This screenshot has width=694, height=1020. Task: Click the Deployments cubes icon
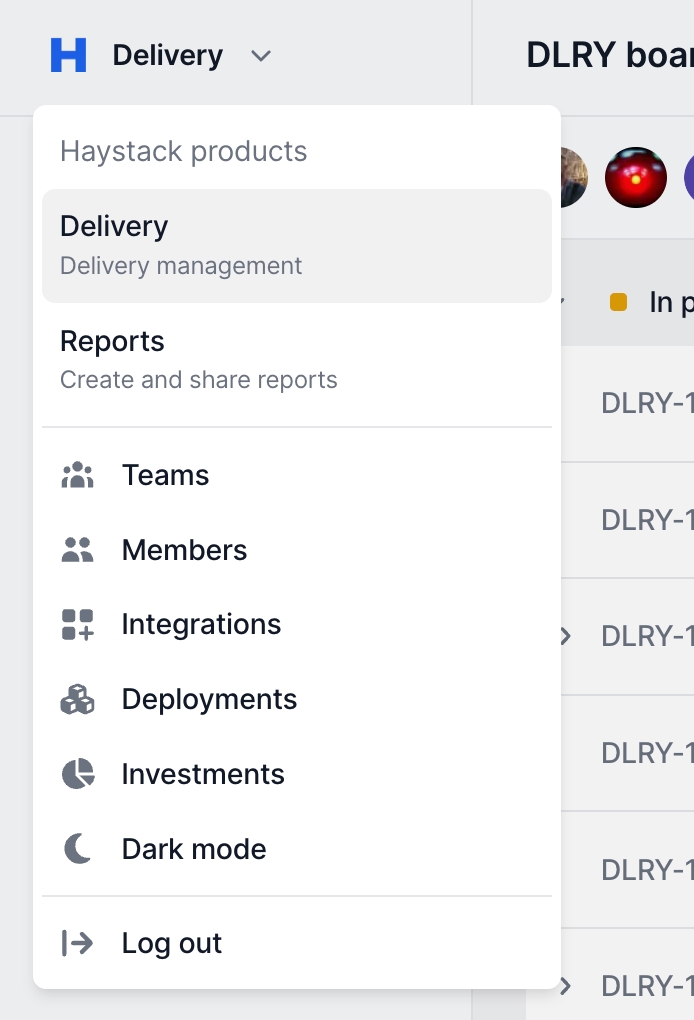(77, 699)
